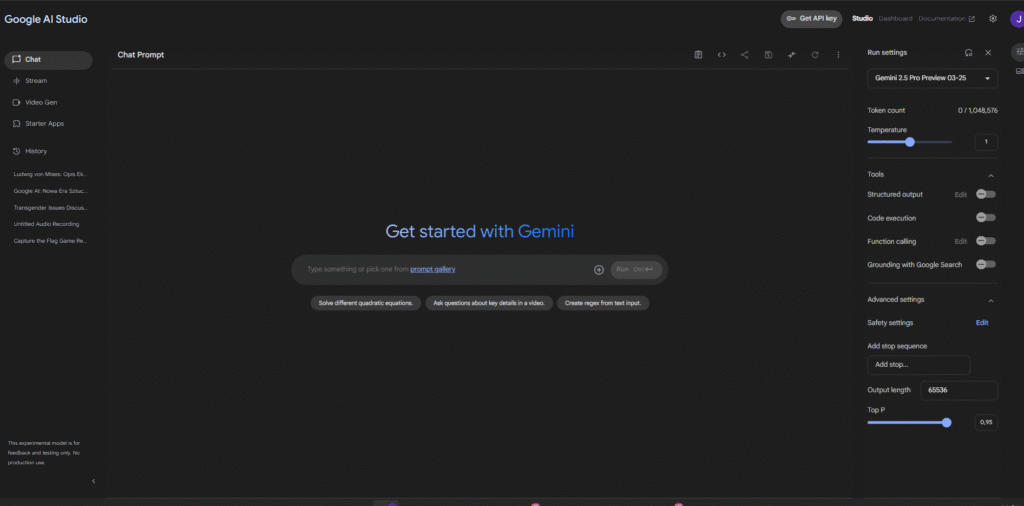Click the Top P value box

[x=986, y=422]
